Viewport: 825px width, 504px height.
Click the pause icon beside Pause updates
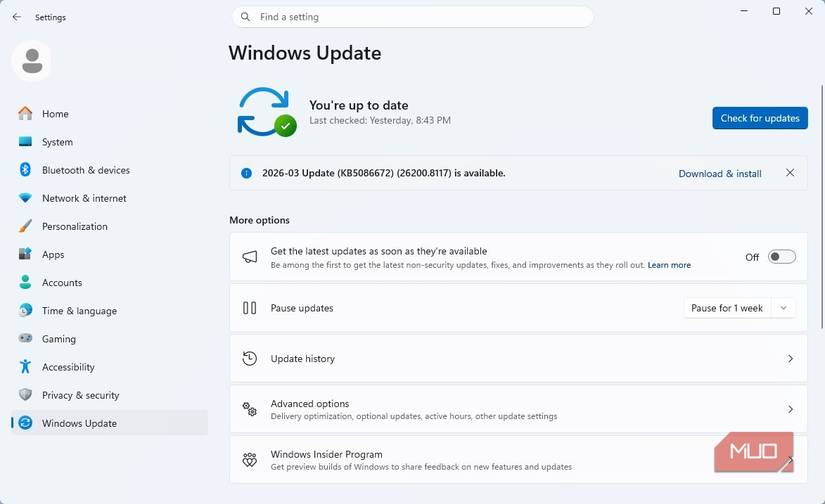point(249,308)
